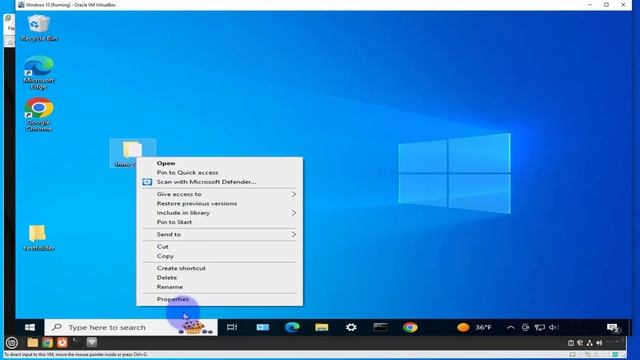Click the host panel volume tray icon
The image size is (640, 360).
[599, 343]
